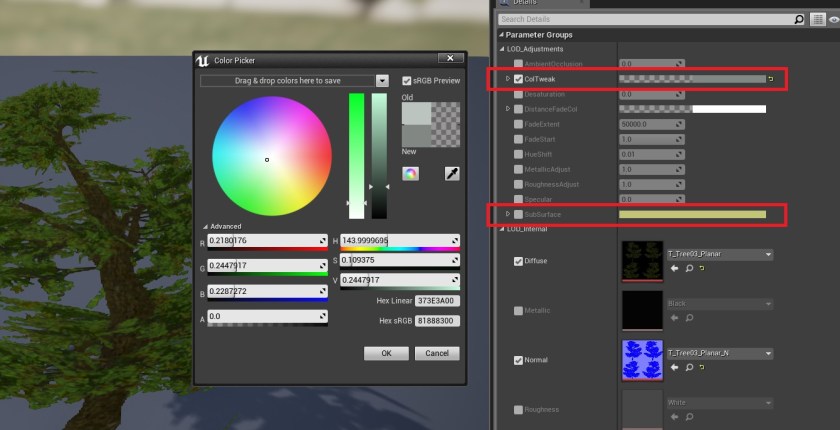Click the search magnifier in Details panel

click(798, 19)
